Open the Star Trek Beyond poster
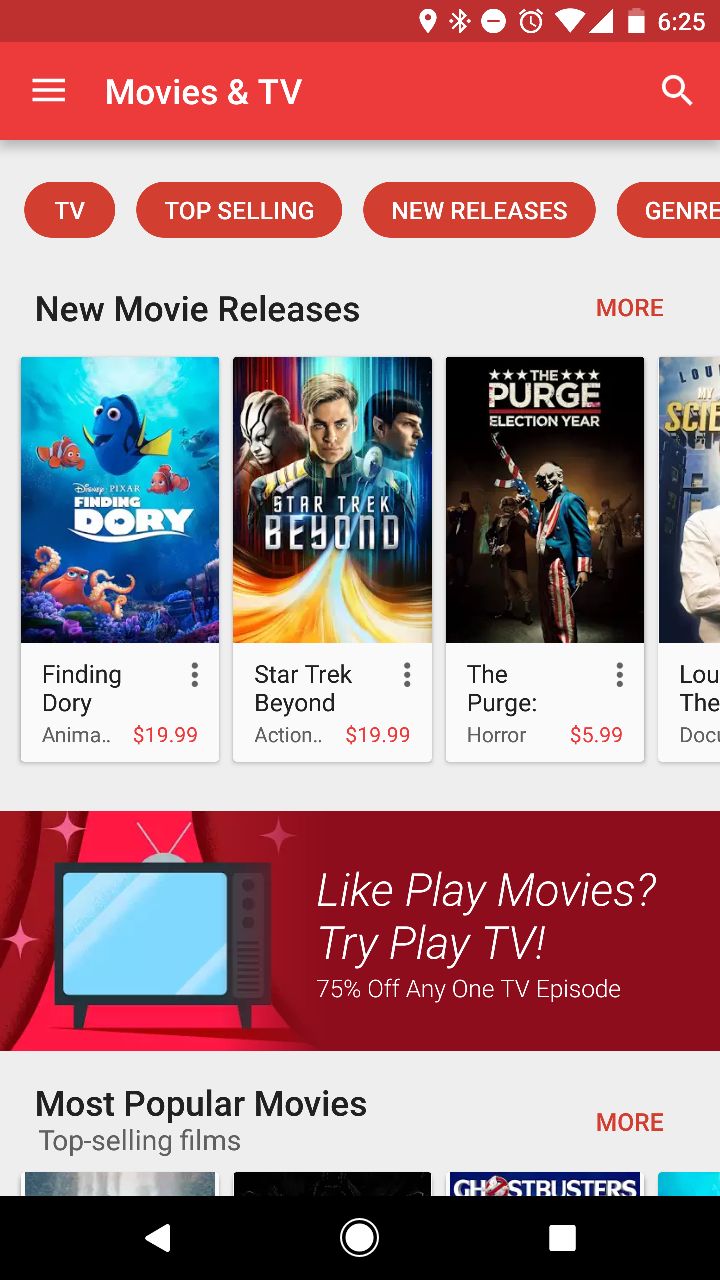Image resolution: width=720 pixels, height=1280 pixels. coord(332,500)
